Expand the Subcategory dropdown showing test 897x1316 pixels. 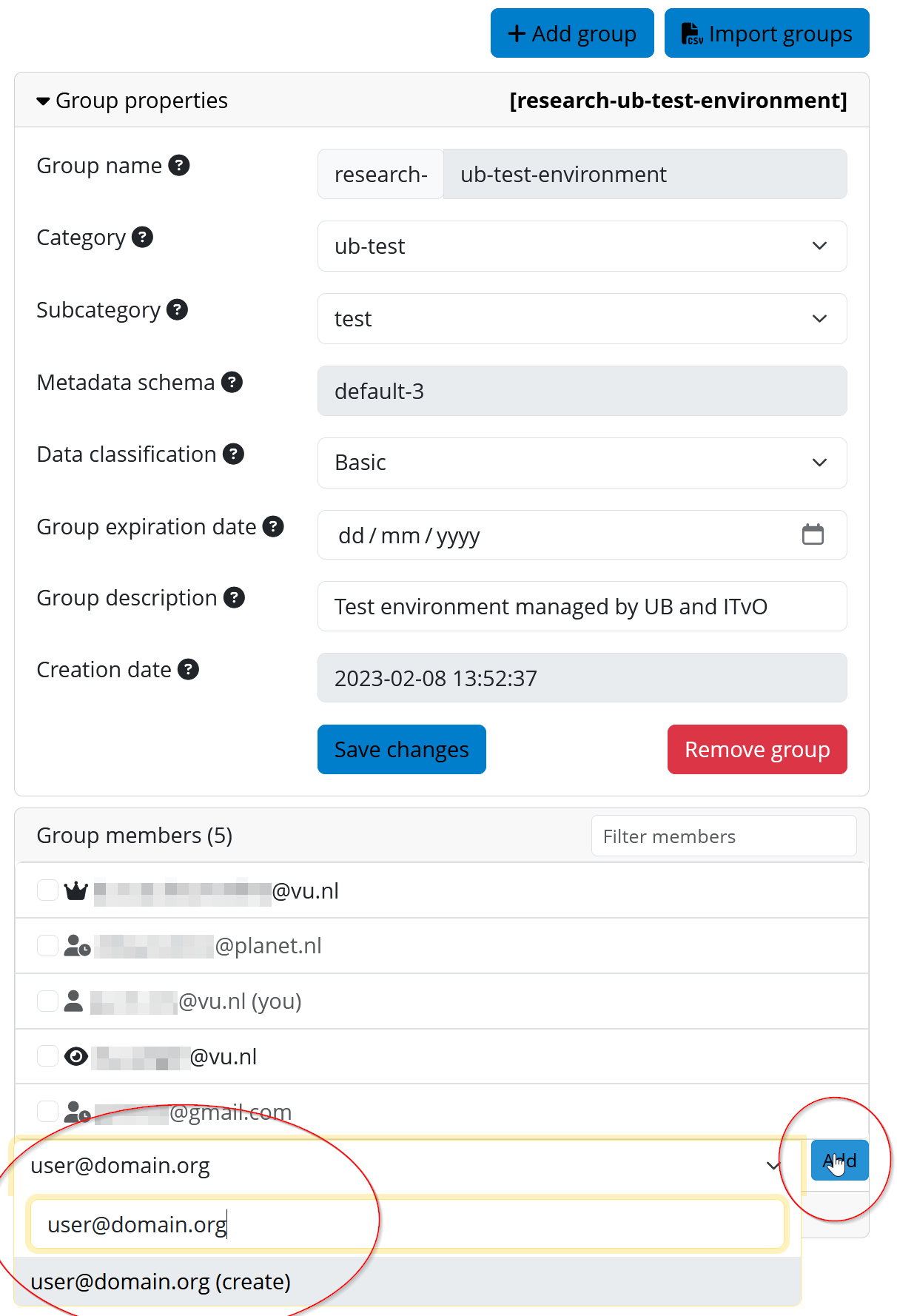point(582,318)
